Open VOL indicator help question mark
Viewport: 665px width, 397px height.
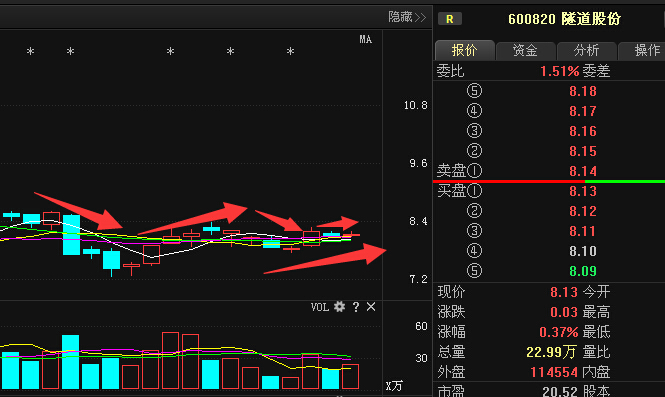(356, 307)
